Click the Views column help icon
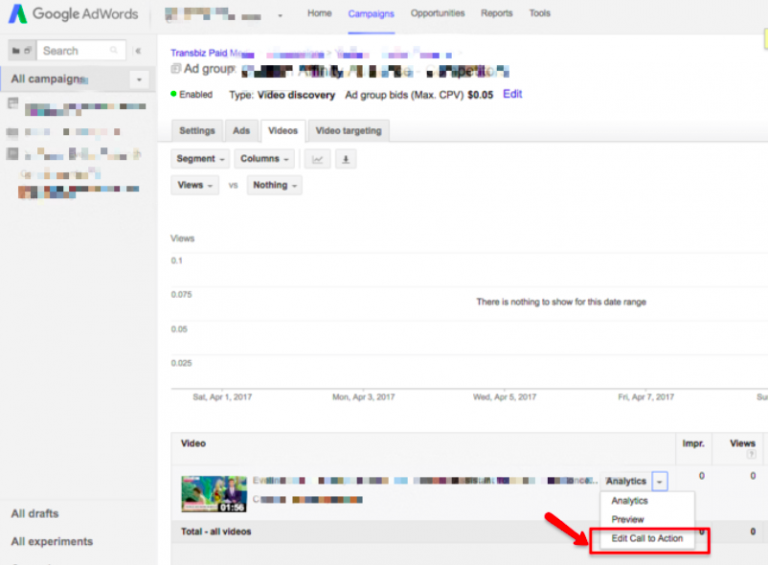 coord(751,455)
